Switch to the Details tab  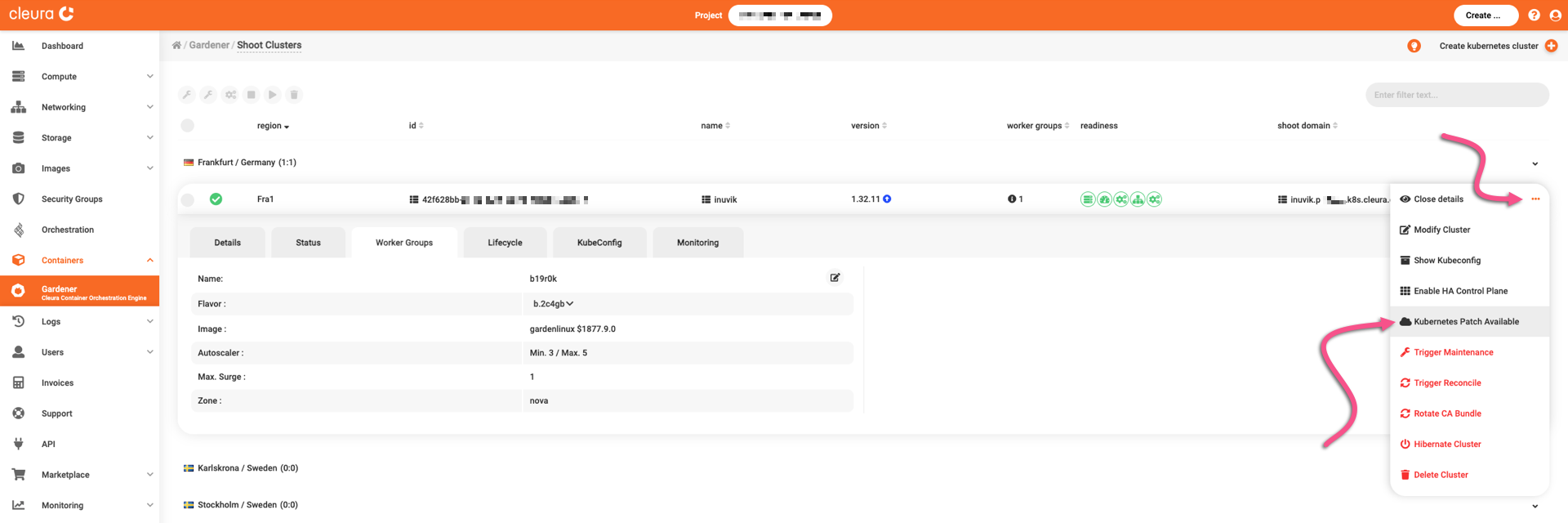point(227,243)
